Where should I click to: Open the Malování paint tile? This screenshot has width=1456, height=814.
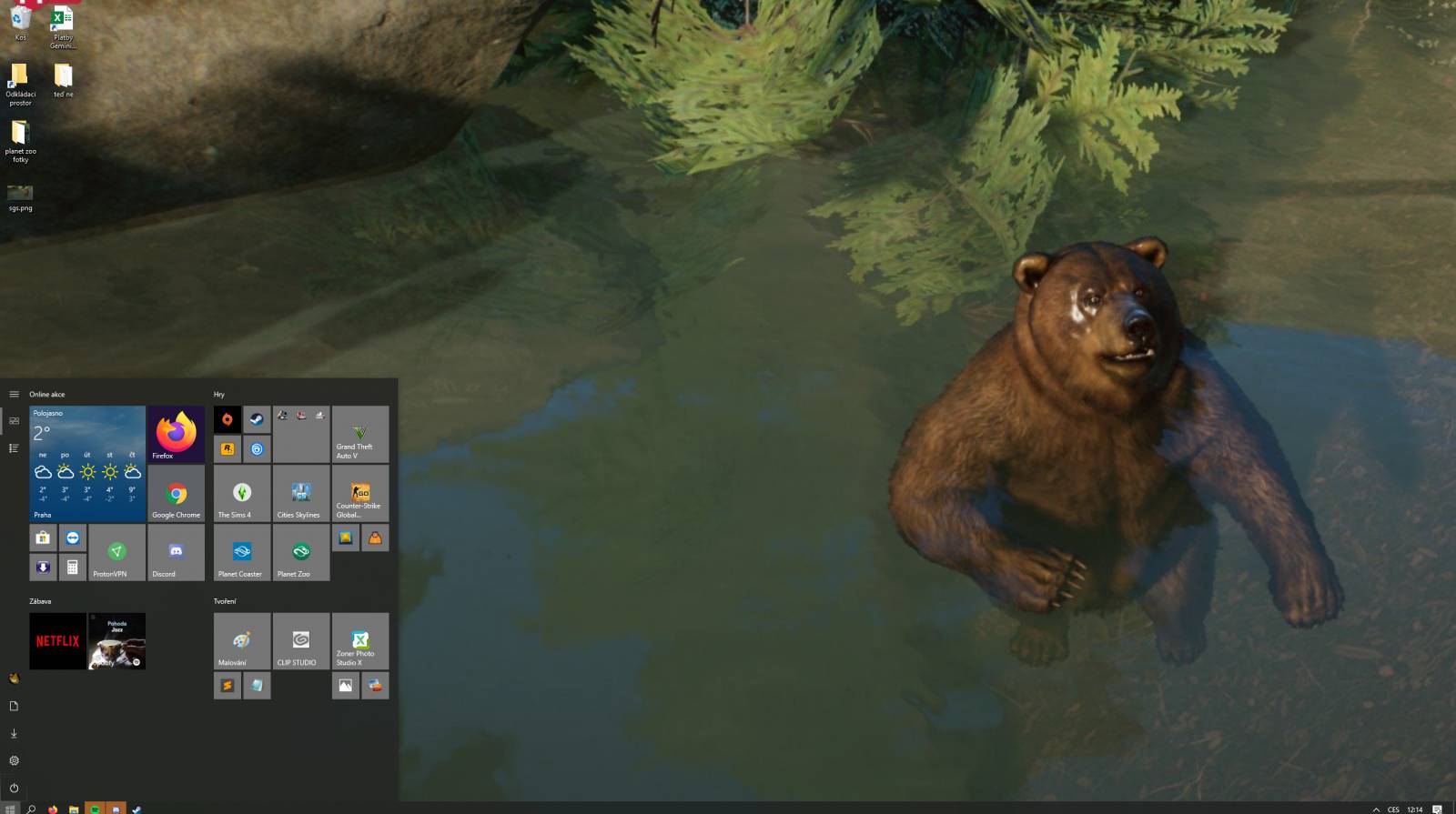click(243, 641)
